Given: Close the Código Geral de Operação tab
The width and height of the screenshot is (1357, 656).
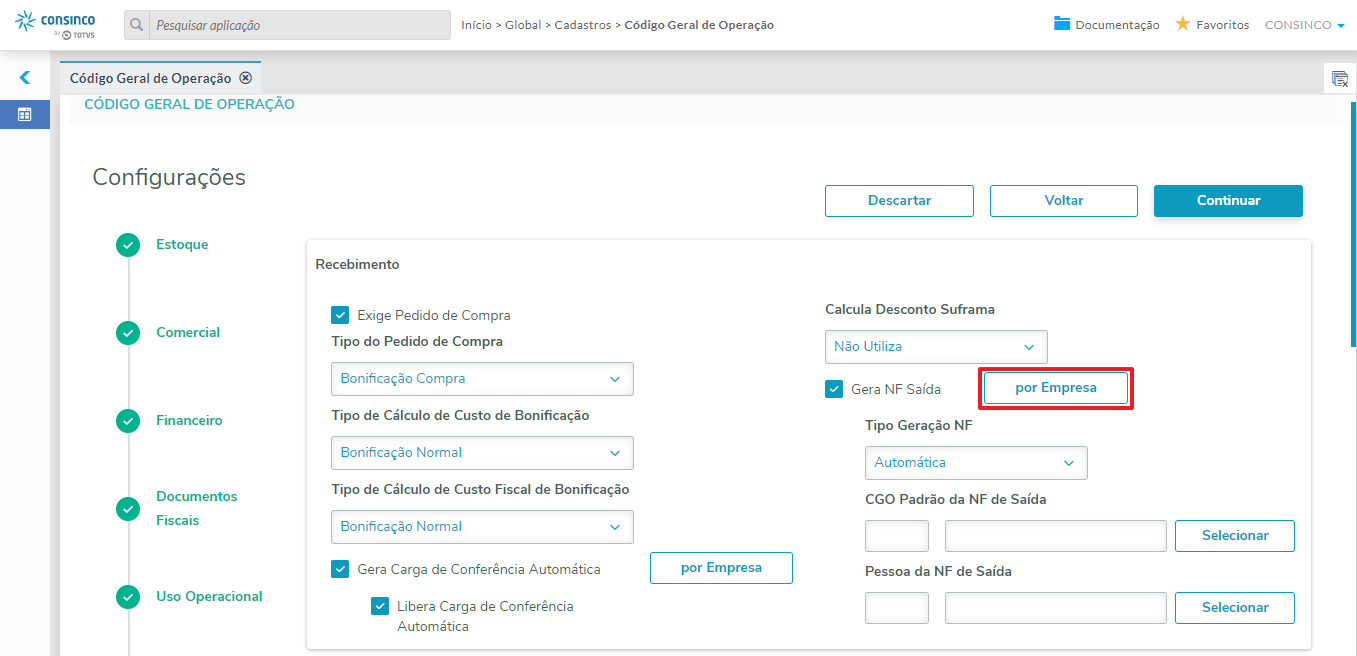Looking at the screenshot, I should click(246, 78).
